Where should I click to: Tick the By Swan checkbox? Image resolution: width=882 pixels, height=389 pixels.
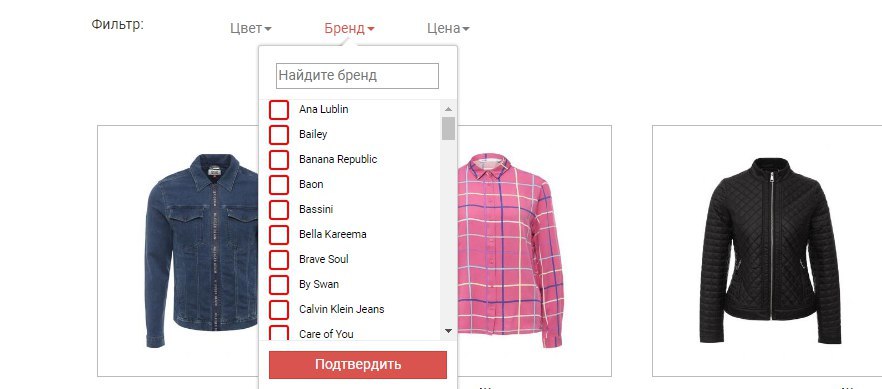(x=278, y=284)
